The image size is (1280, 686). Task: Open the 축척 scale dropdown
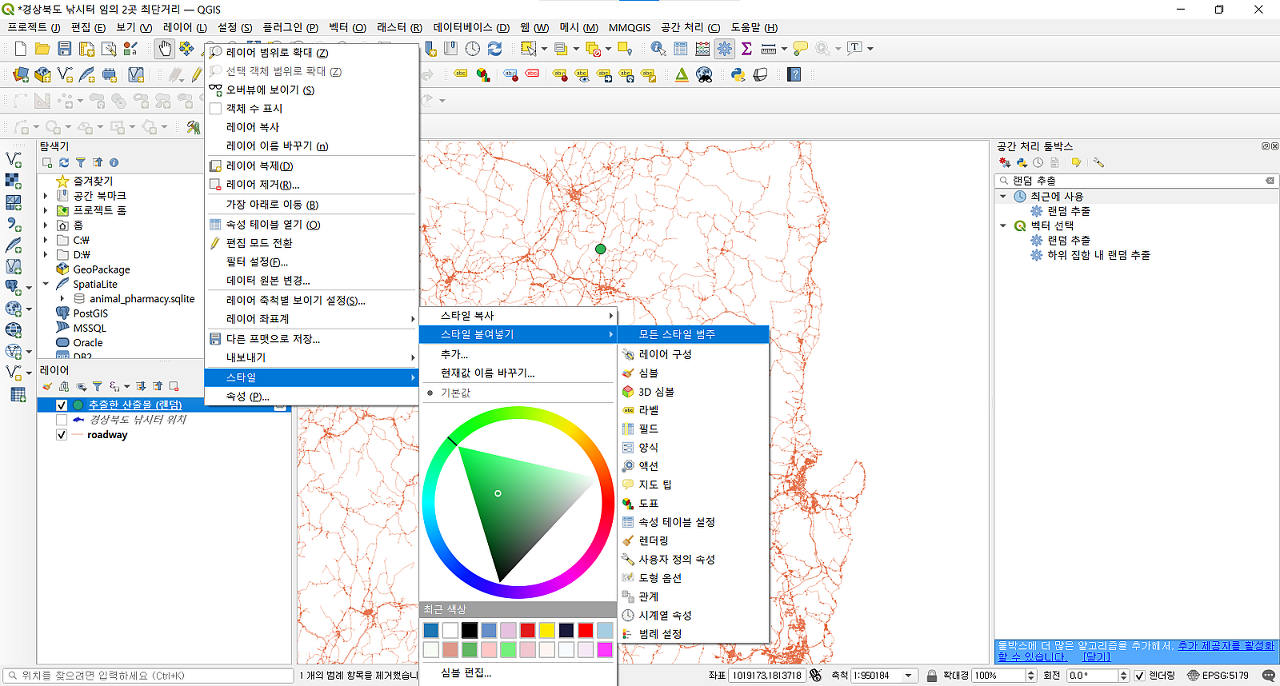(x=908, y=676)
